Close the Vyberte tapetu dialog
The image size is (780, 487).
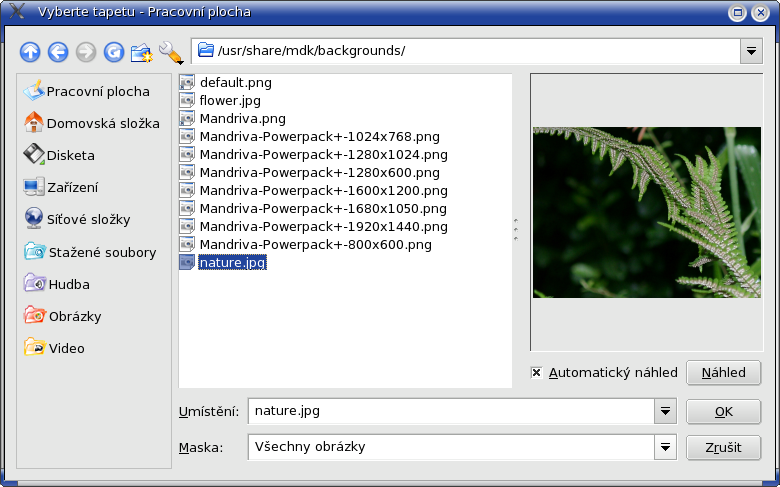click(760, 12)
